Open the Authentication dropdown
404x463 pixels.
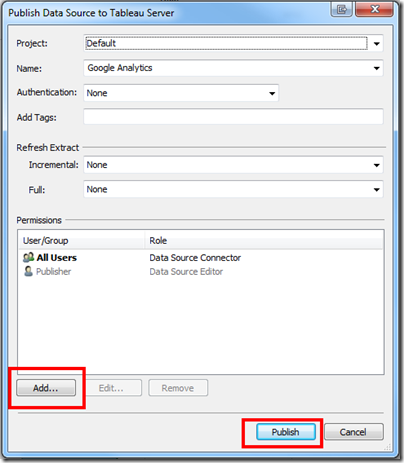181,93
